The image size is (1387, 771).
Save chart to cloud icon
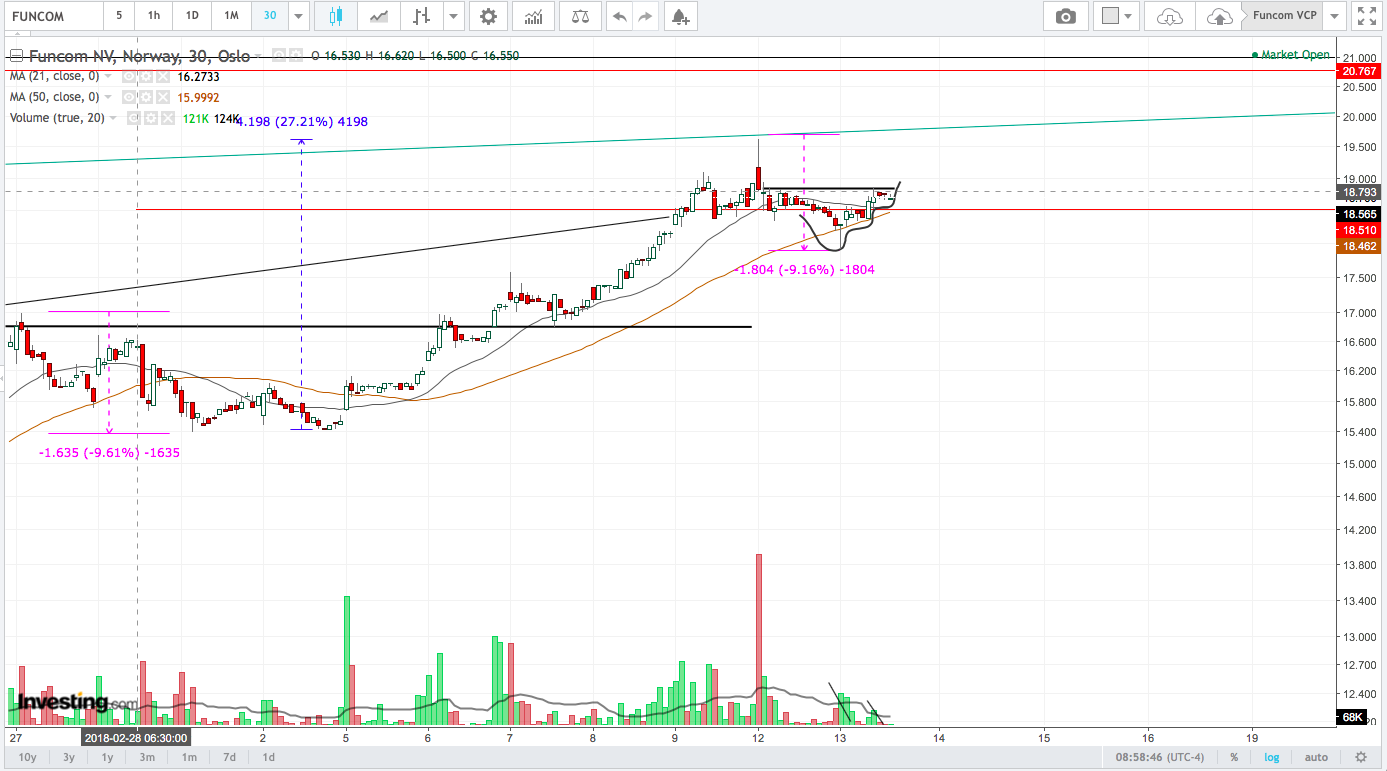[x=1219, y=16]
